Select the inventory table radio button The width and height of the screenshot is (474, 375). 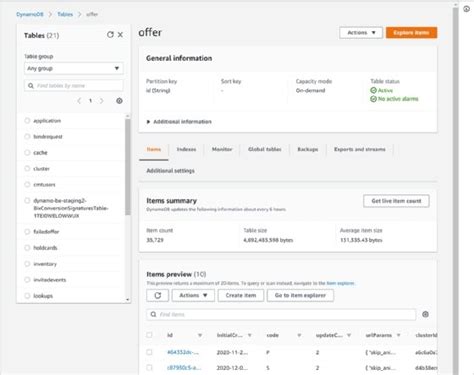[27, 264]
